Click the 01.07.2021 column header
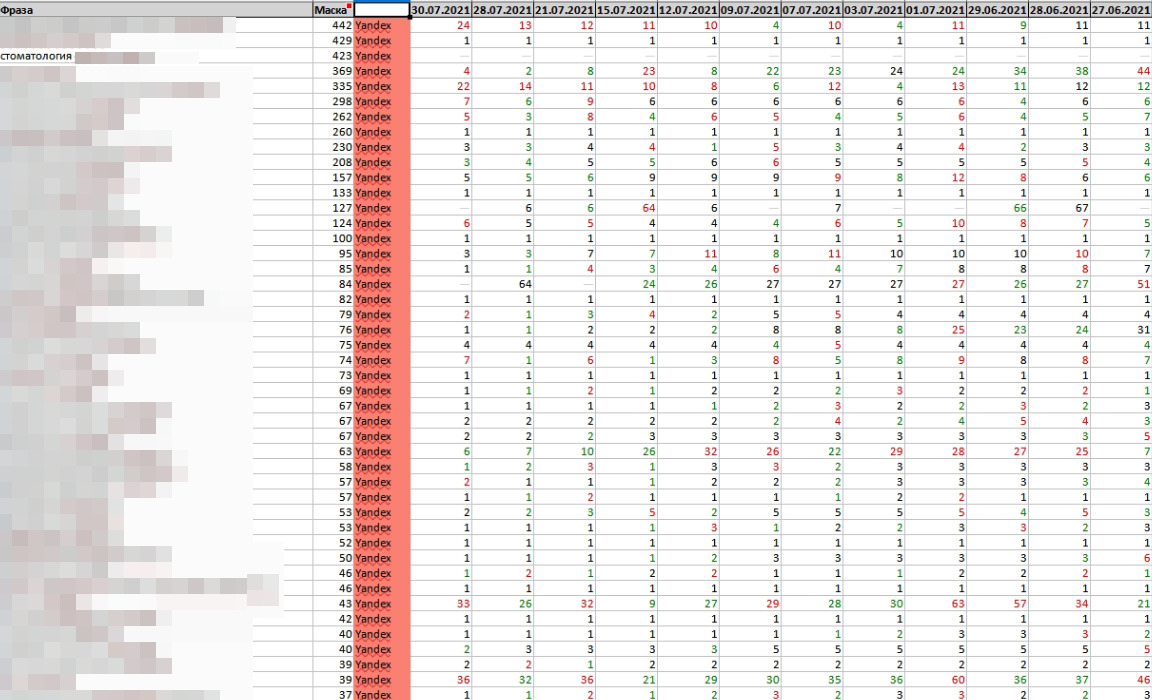The image size is (1160, 700). point(936,9)
